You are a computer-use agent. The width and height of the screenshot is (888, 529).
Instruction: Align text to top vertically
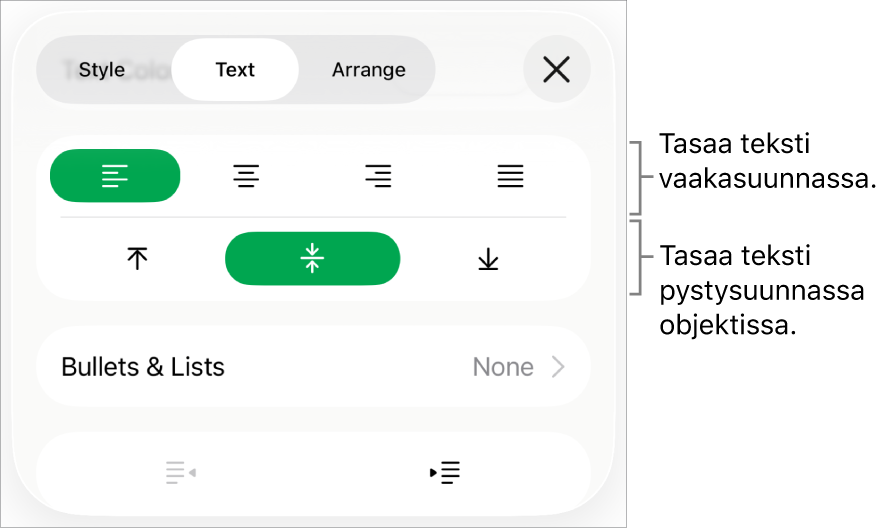(137, 259)
